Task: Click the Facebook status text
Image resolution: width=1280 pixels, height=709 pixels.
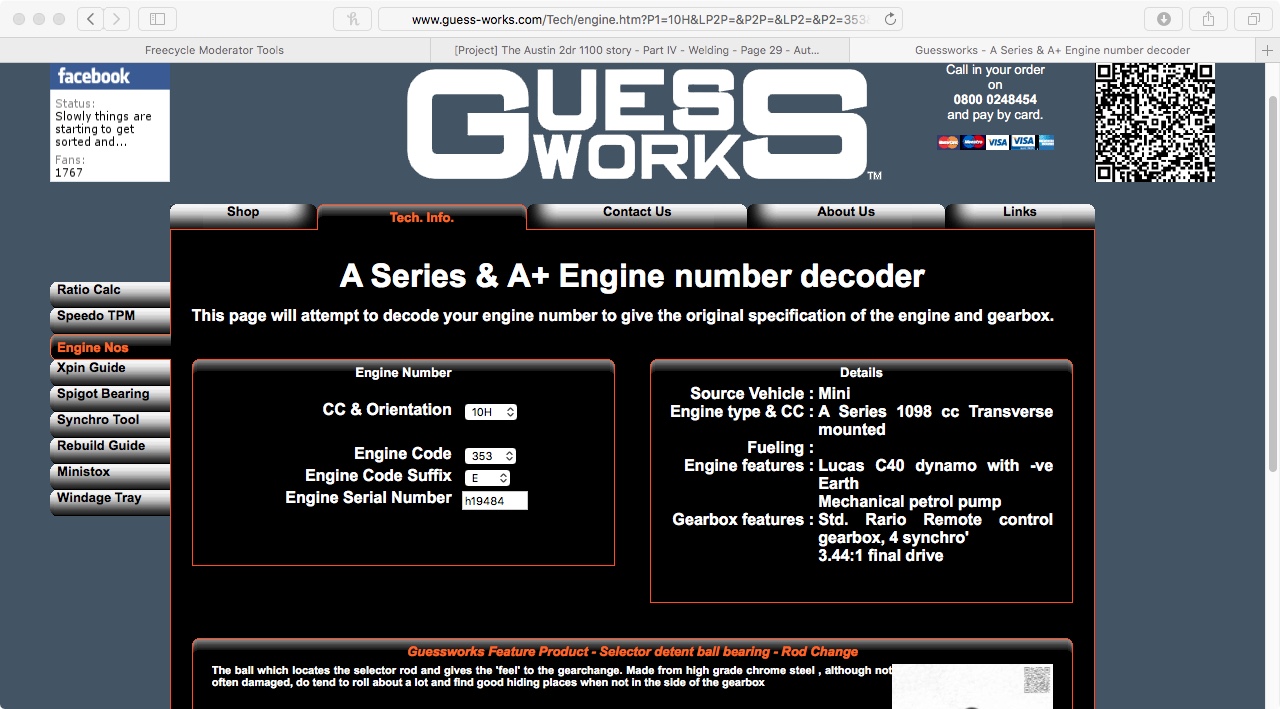Action: [103, 129]
